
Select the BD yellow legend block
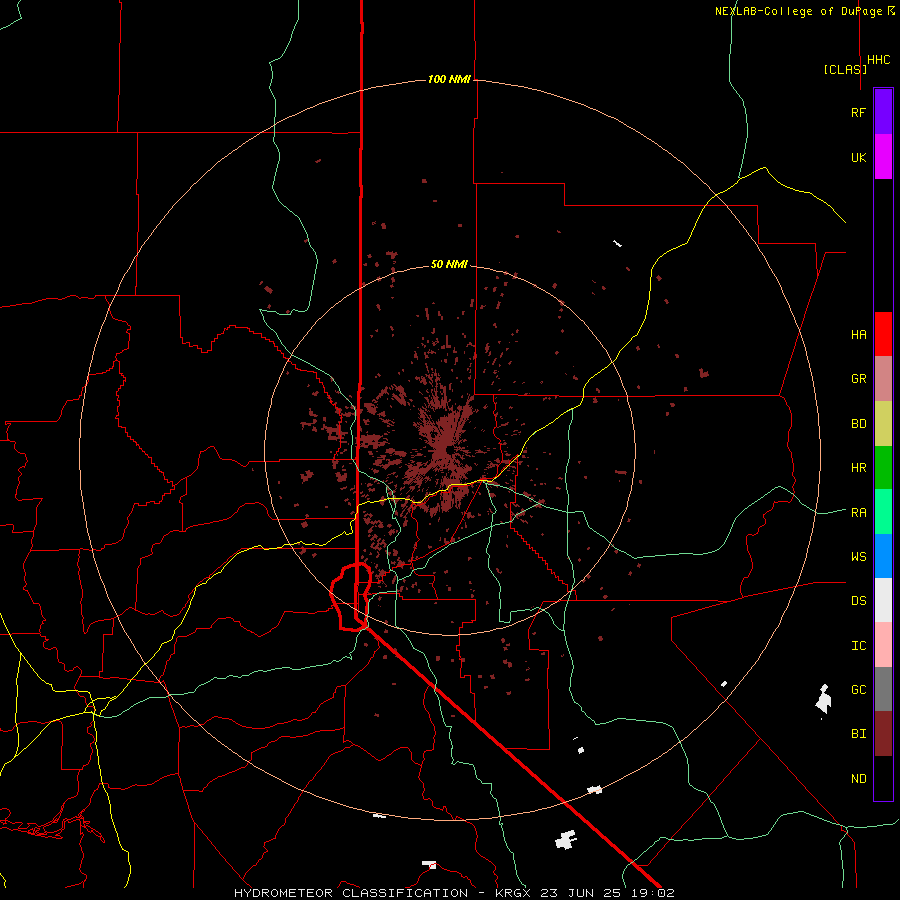[x=883, y=423]
